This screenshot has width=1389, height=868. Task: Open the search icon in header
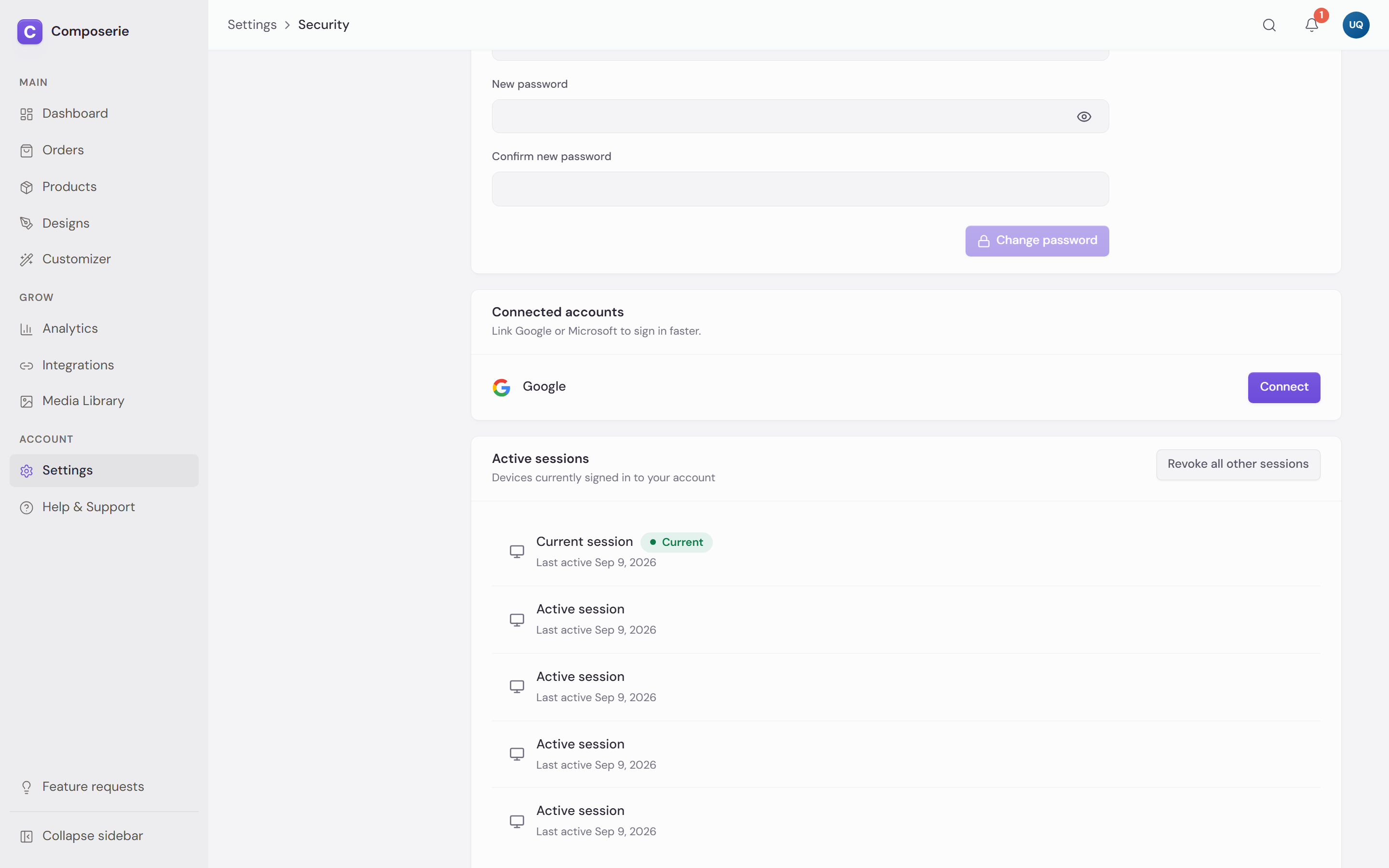click(x=1269, y=25)
